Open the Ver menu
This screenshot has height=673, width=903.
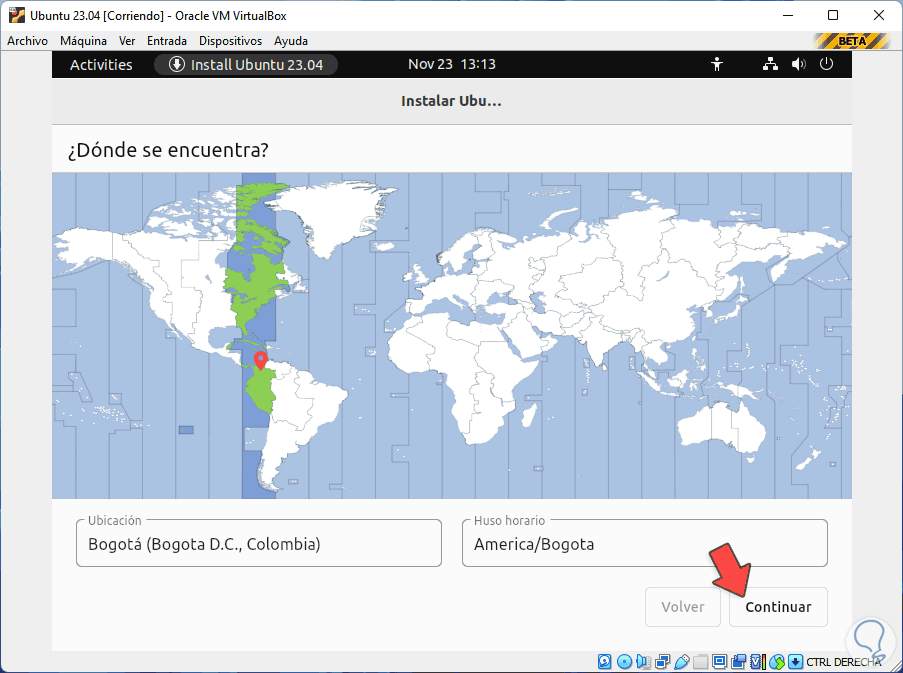point(127,41)
